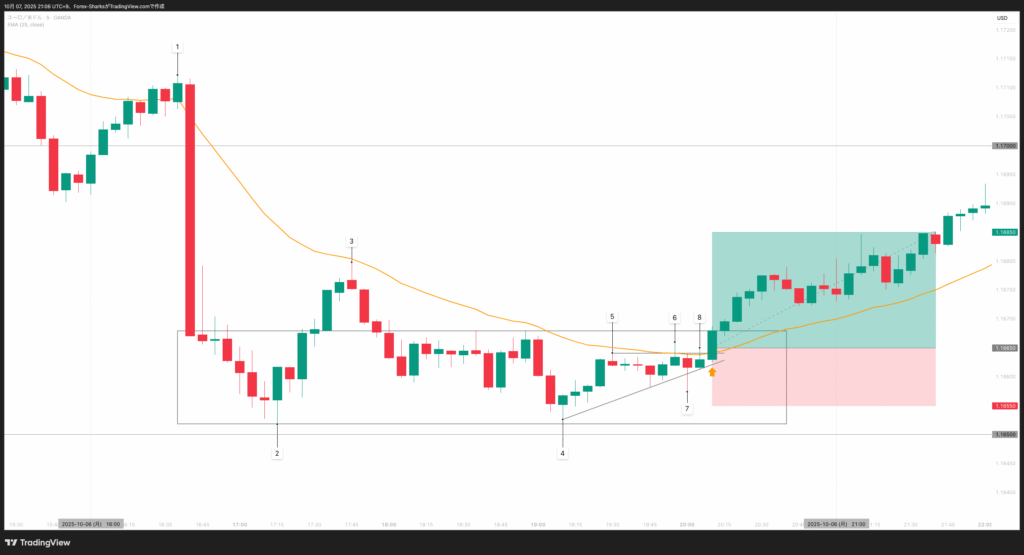Click annotation marker number 3
This screenshot has width=1024, height=555.
(x=351, y=241)
